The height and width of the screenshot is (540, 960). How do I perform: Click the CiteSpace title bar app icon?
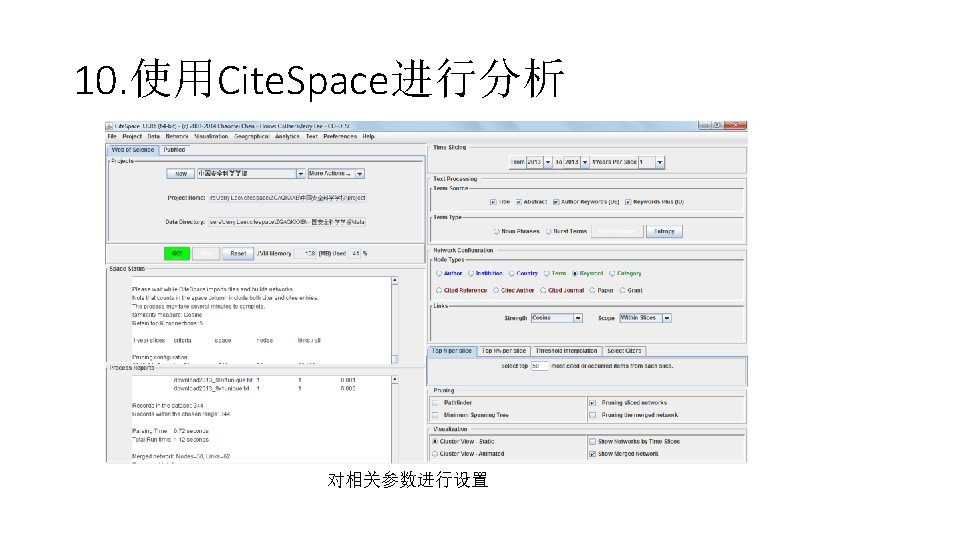[x=110, y=126]
